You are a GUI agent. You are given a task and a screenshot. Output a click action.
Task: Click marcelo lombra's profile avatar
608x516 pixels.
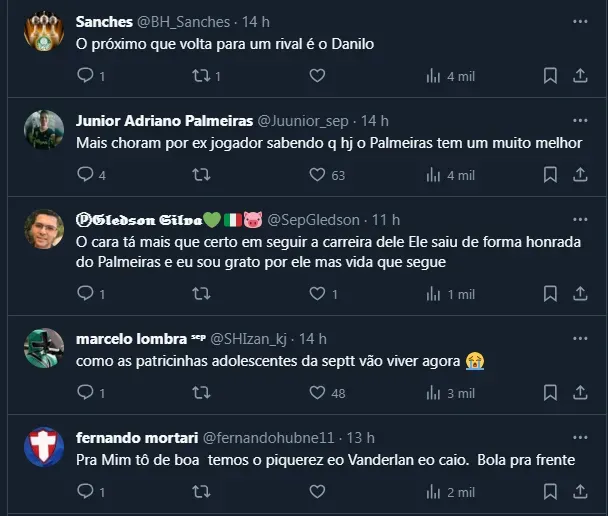point(44,348)
